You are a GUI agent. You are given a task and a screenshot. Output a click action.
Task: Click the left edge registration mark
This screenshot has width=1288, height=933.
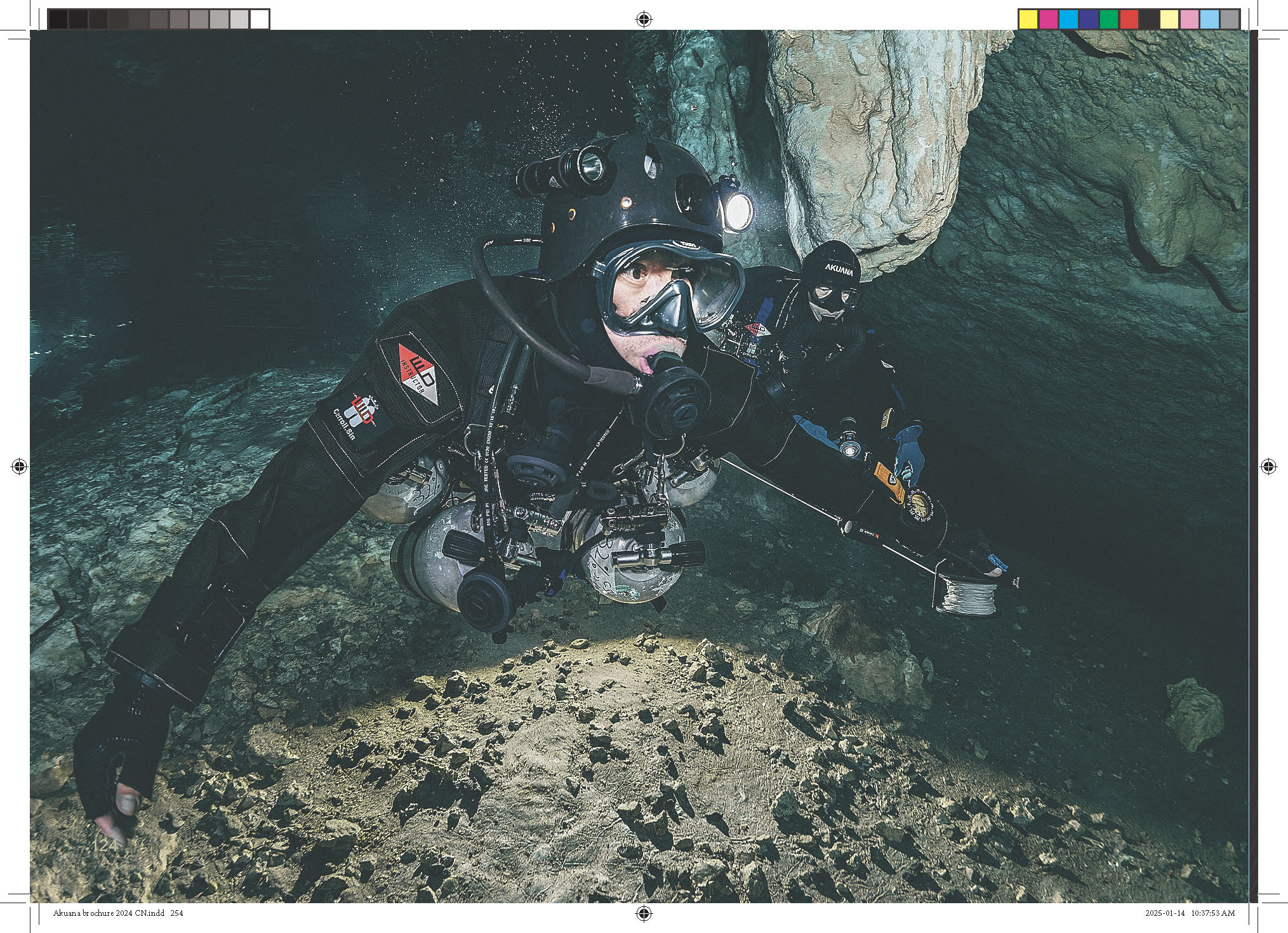20,467
